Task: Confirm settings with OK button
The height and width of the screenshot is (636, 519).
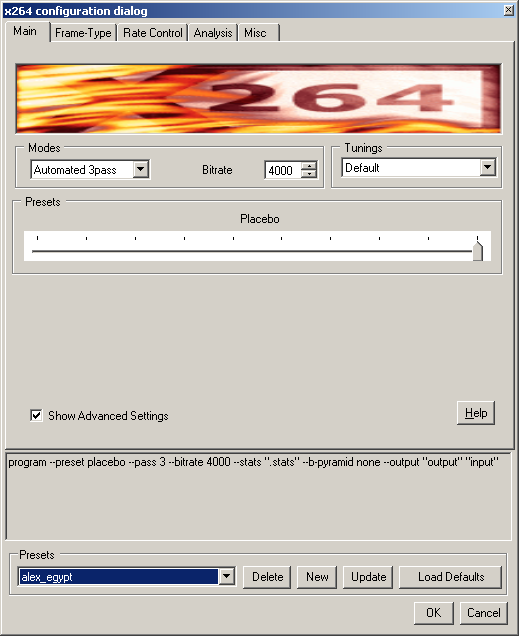Action: click(433, 612)
